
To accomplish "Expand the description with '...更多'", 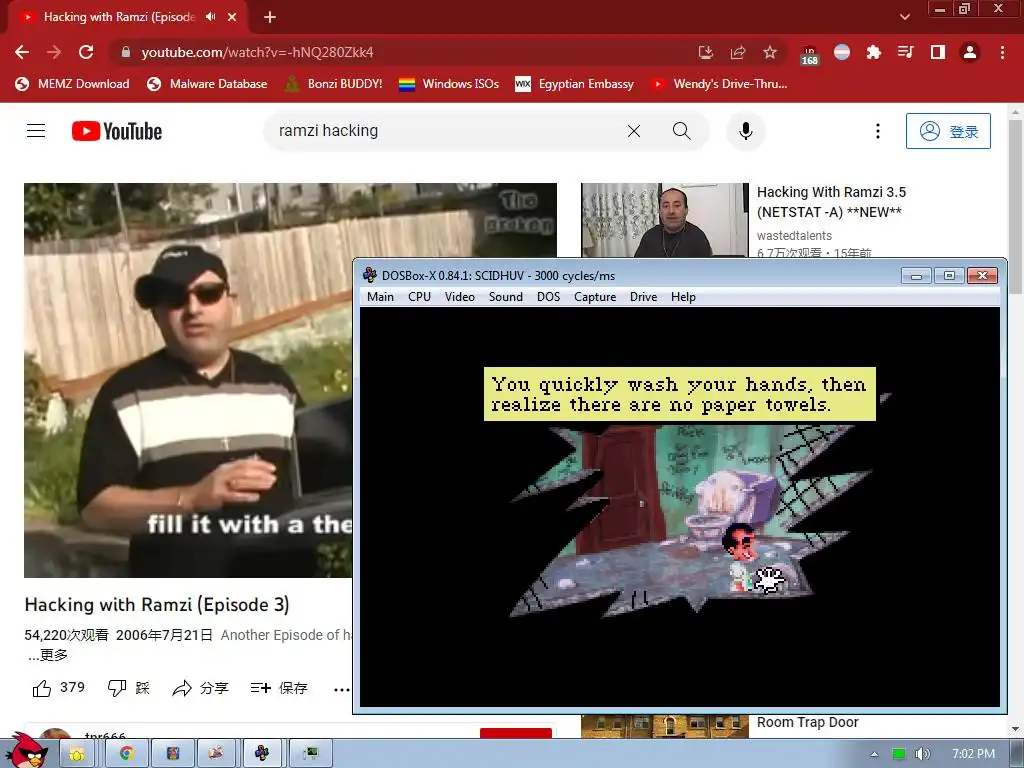I will click(x=47, y=655).
